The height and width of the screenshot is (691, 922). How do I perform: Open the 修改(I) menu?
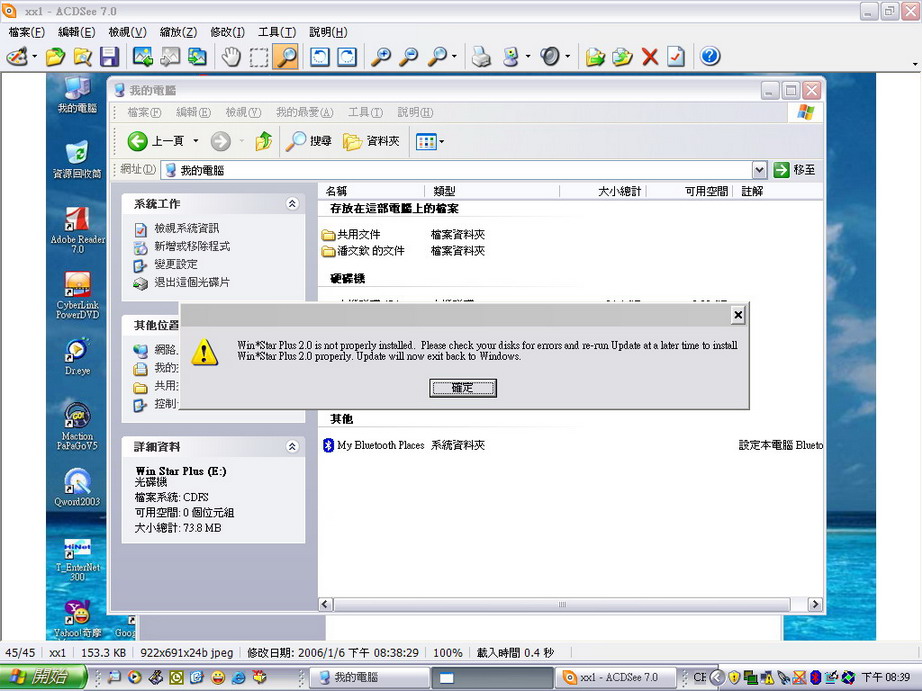(x=227, y=32)
